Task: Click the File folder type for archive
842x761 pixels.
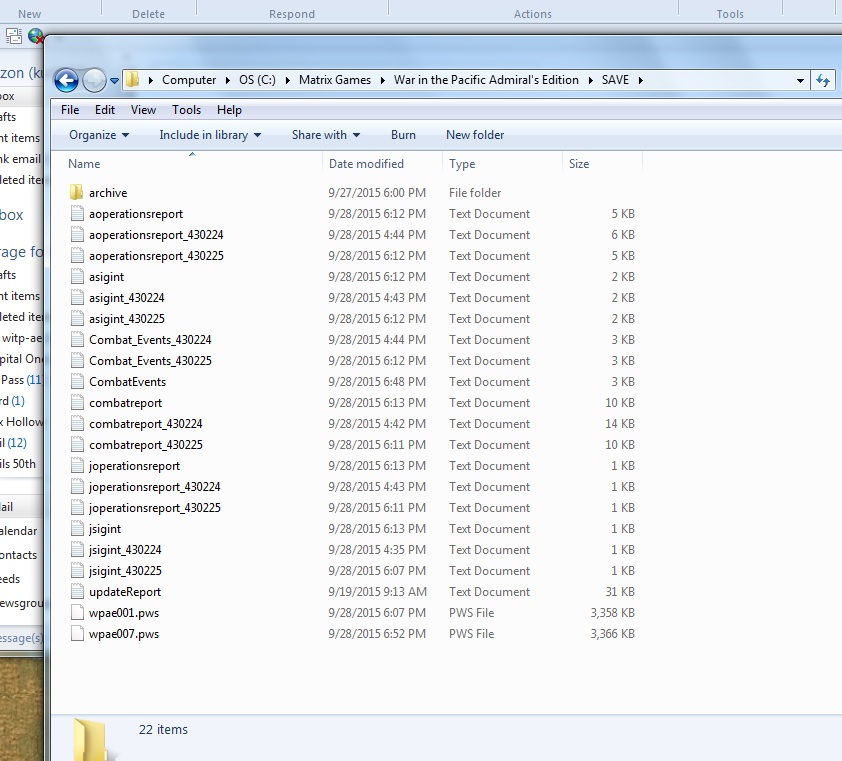Action: click(x=475, y=192)
